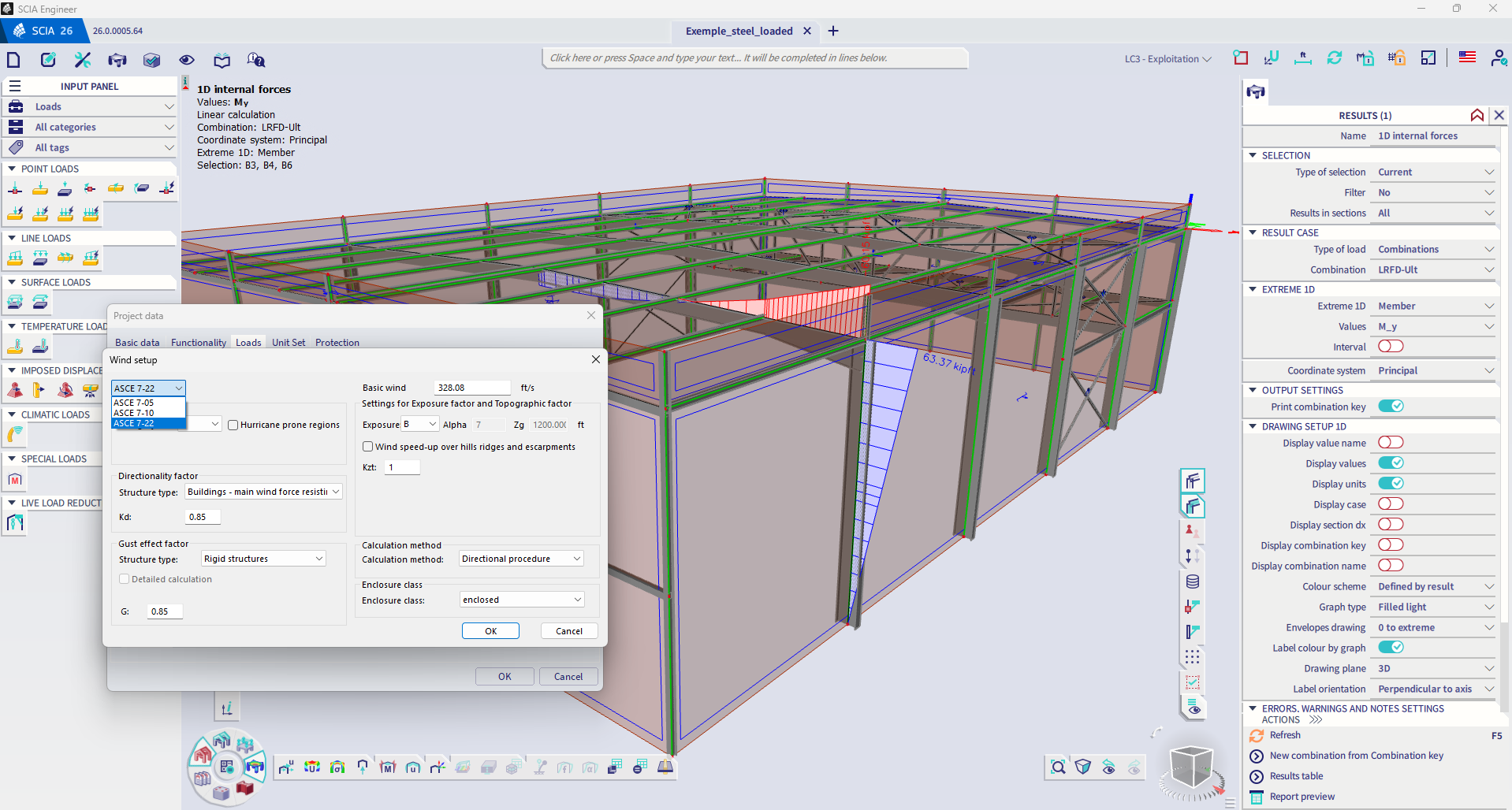Switch to the Protection tab in Project data
This screenshot has height=810, width=1512.
coord(337,342)
